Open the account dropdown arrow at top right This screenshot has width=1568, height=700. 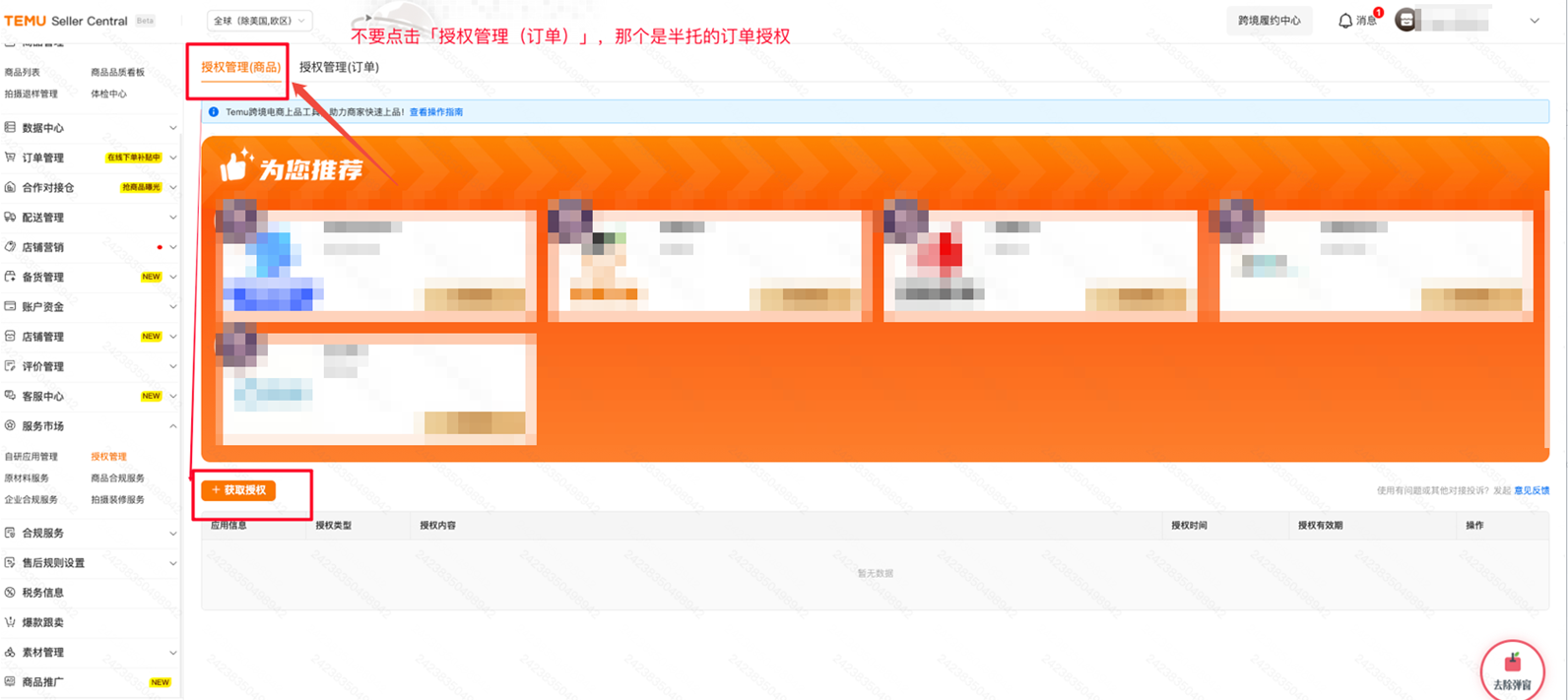(1535, 21)
